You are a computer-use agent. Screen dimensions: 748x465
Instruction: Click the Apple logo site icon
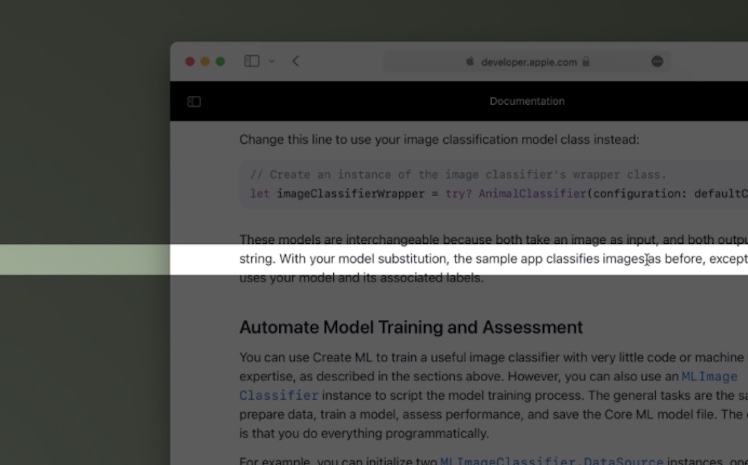(x=470, y=62)
